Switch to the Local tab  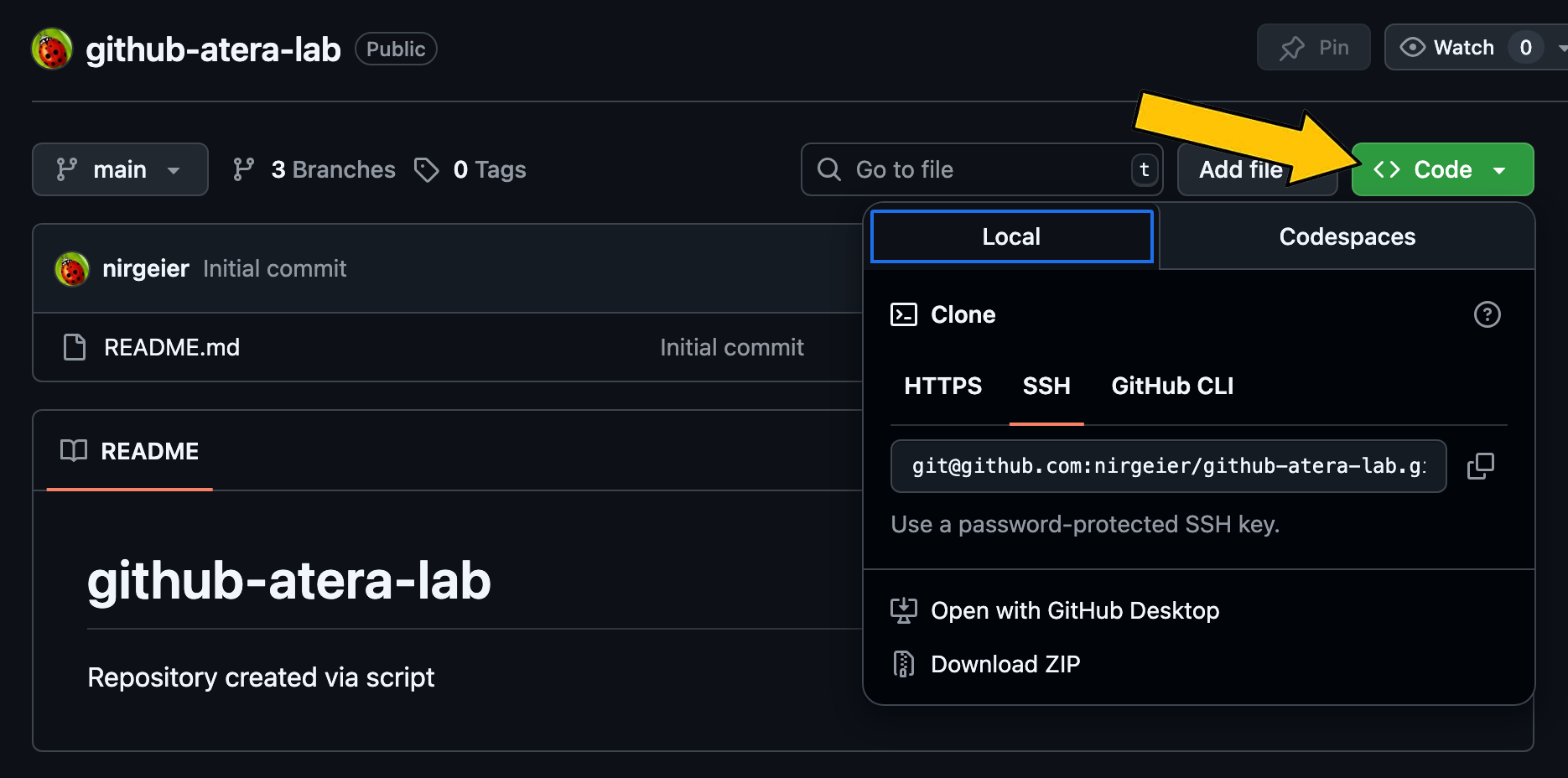click(1012, 236)
